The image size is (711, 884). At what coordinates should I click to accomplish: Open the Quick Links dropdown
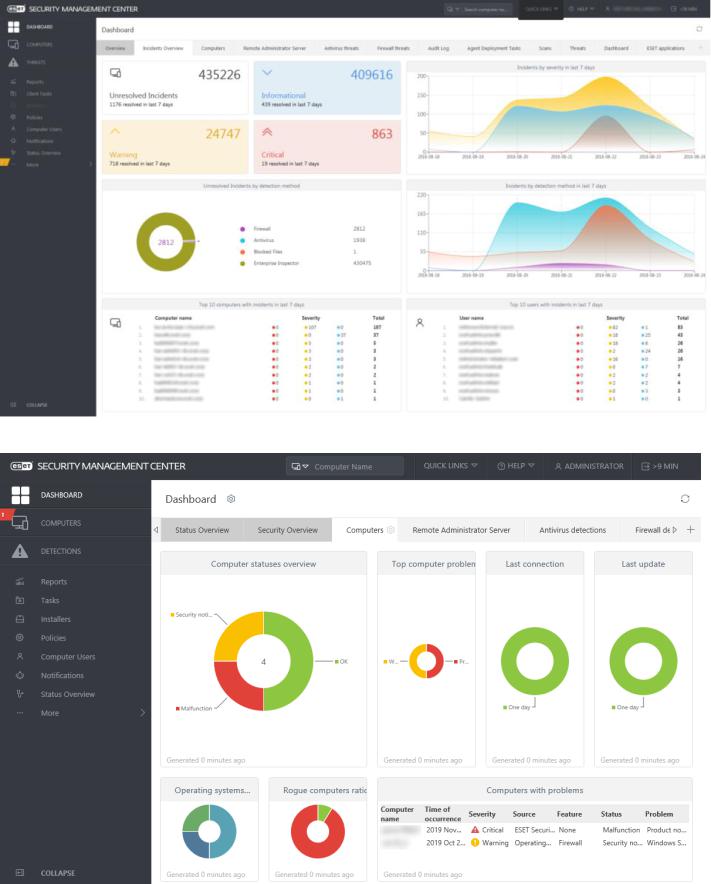pyautogui.click(x=451, y=466)
